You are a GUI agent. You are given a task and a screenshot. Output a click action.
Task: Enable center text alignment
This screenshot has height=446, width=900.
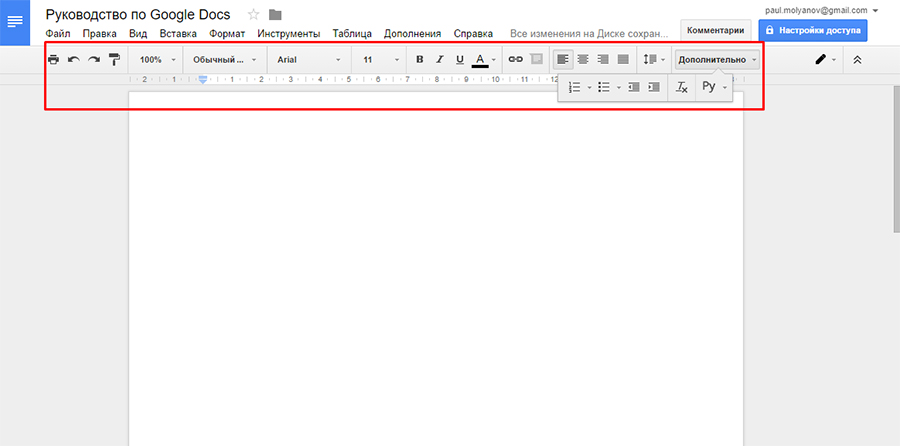click(582, 60)
